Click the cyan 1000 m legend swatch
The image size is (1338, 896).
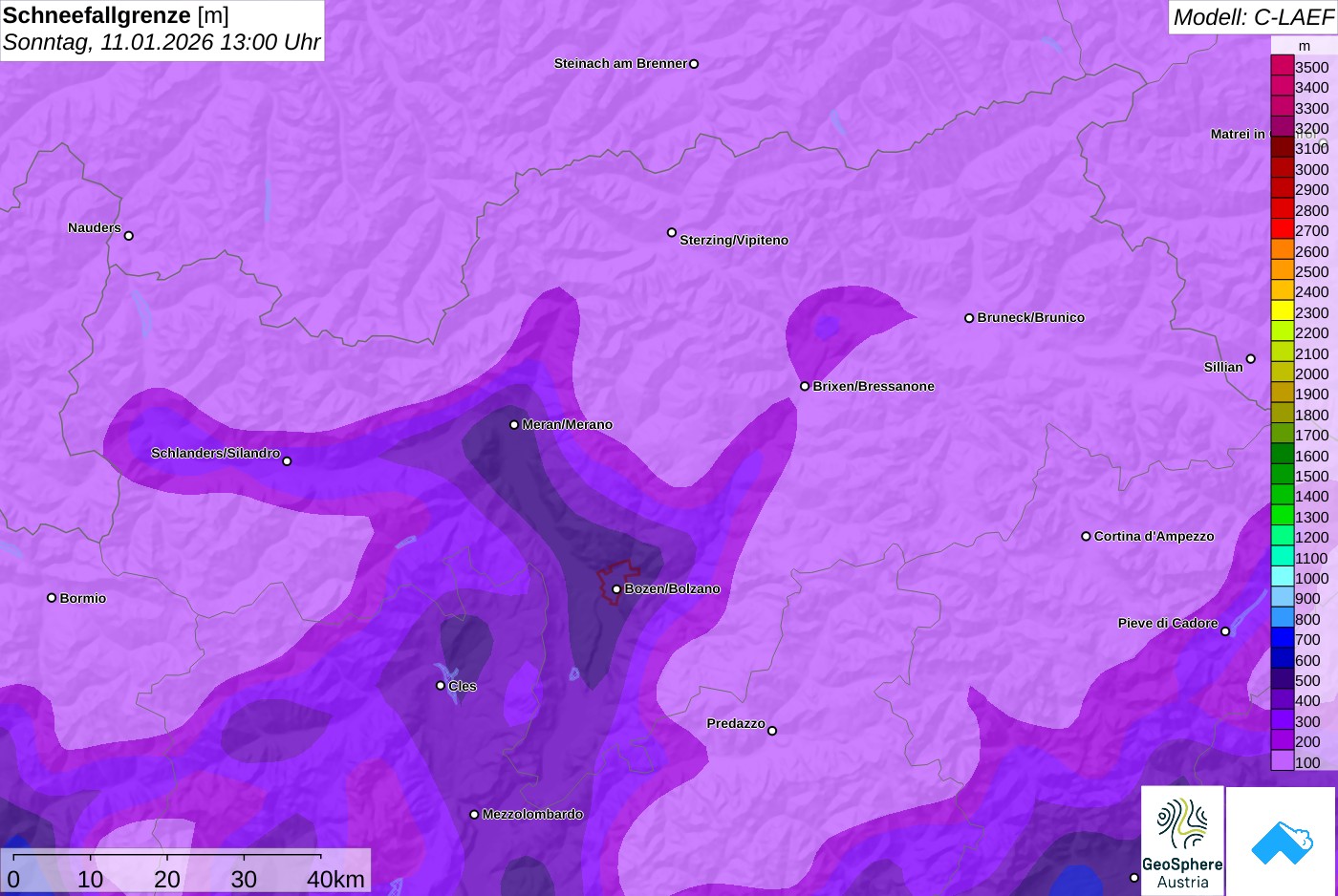[1282, 577]
